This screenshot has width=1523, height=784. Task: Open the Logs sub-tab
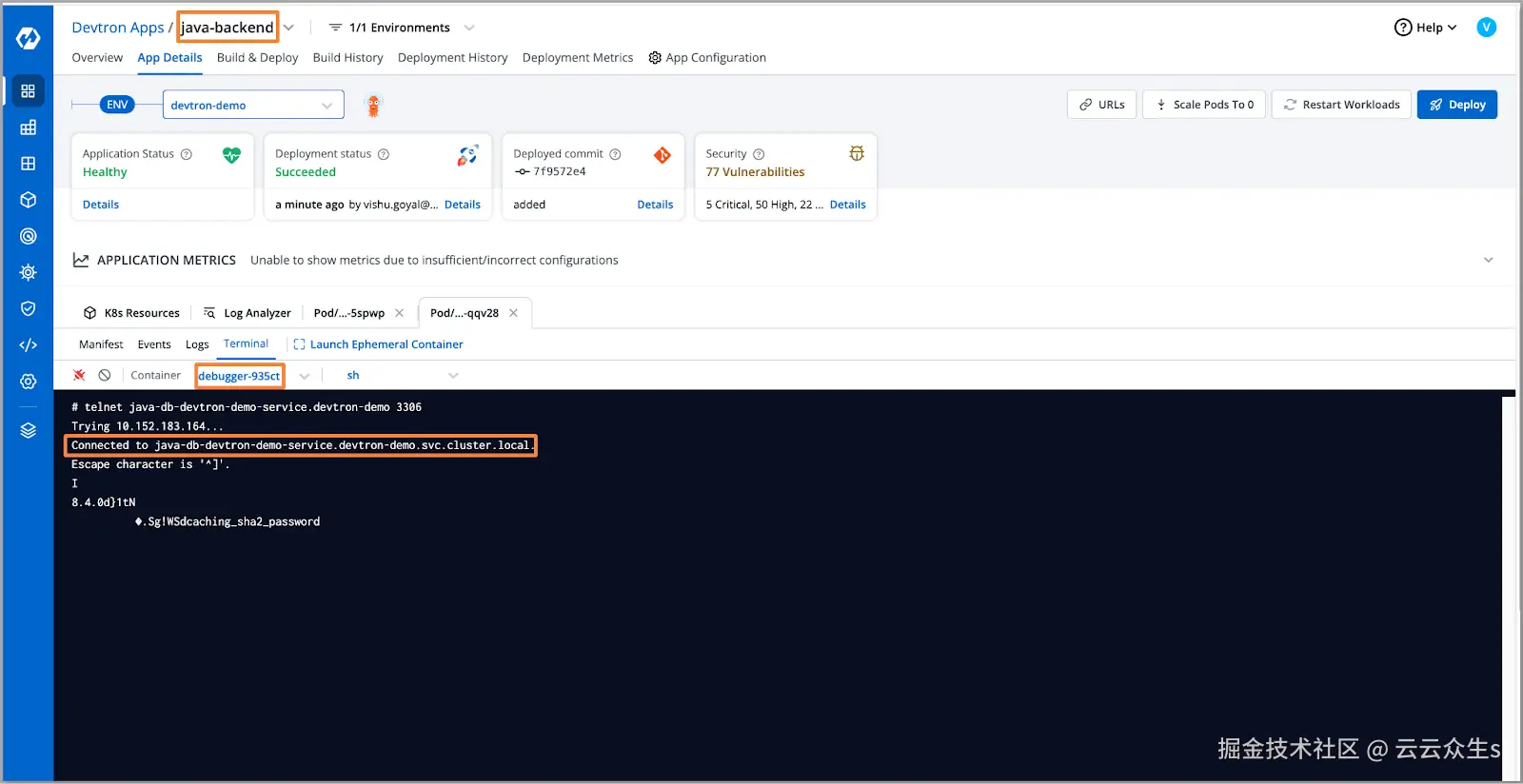[x=197, y=344]
